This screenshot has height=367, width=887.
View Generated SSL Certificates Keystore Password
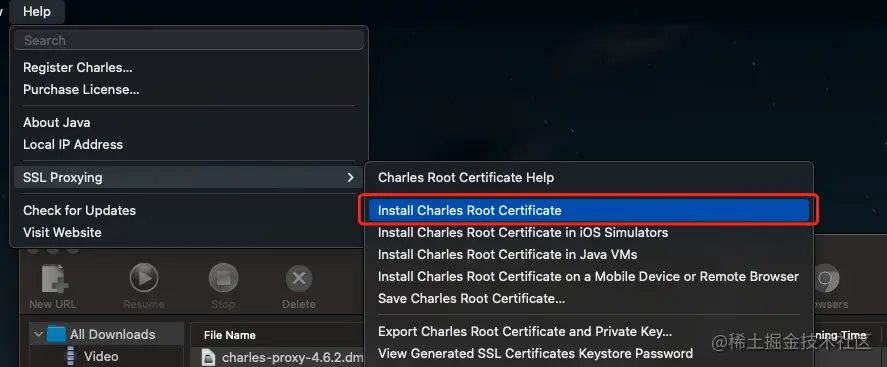(589, 353)
